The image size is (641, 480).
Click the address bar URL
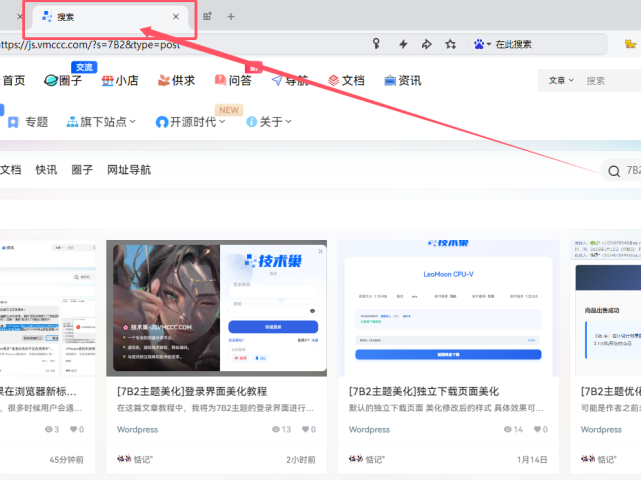[90, 45]
